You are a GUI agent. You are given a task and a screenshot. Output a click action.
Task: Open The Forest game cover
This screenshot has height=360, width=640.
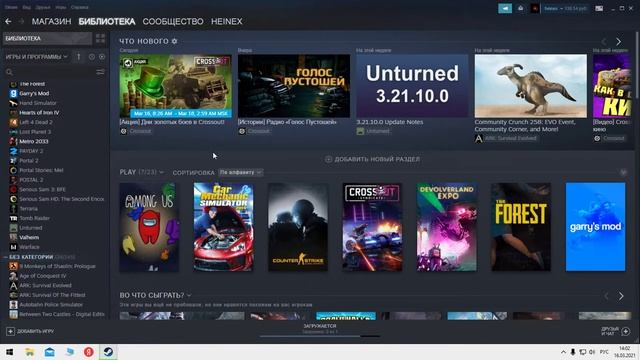[x=521, y=227]
